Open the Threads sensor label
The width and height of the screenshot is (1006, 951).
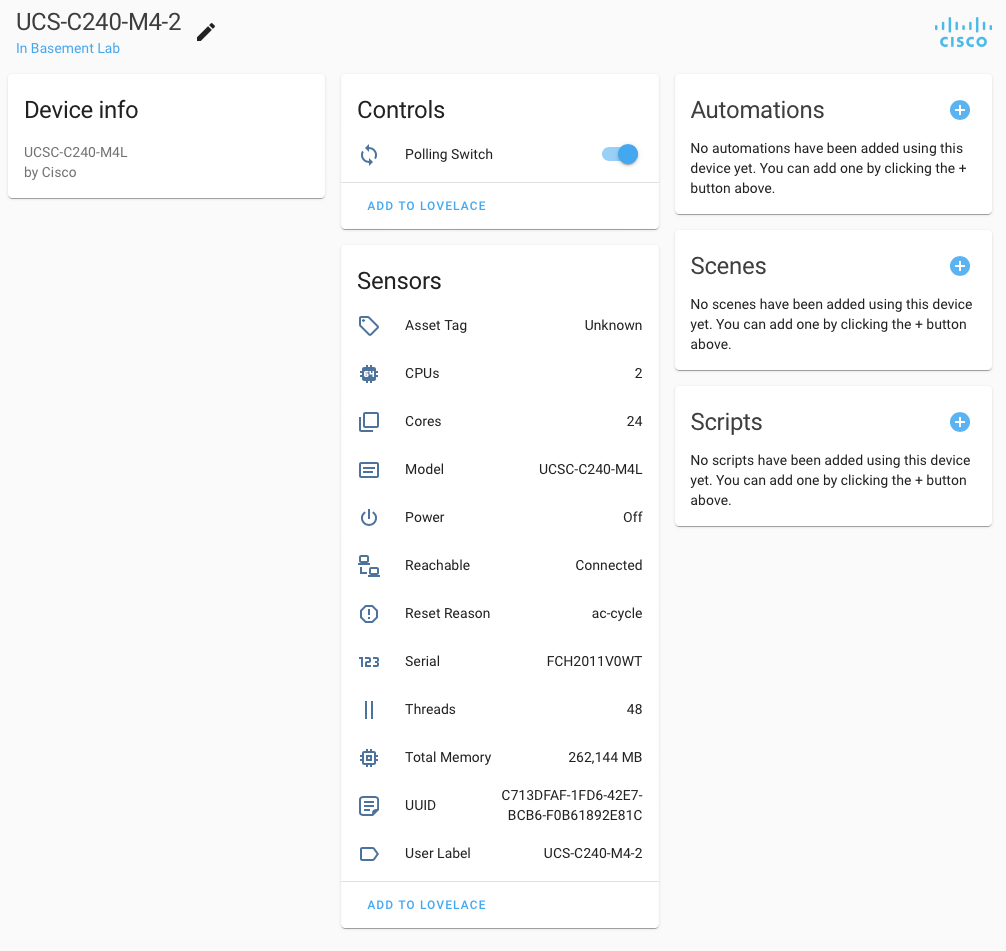coord(430,710)
